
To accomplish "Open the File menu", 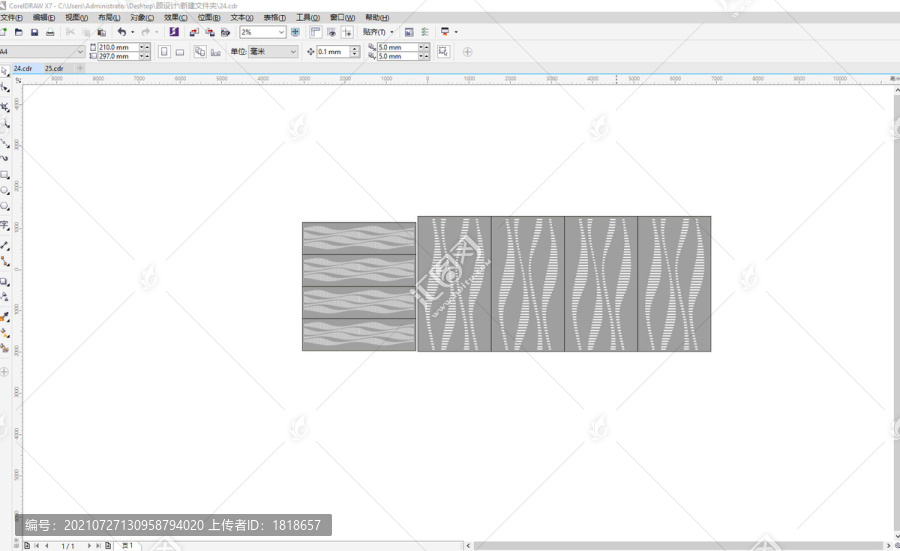I will click(11, 18).
